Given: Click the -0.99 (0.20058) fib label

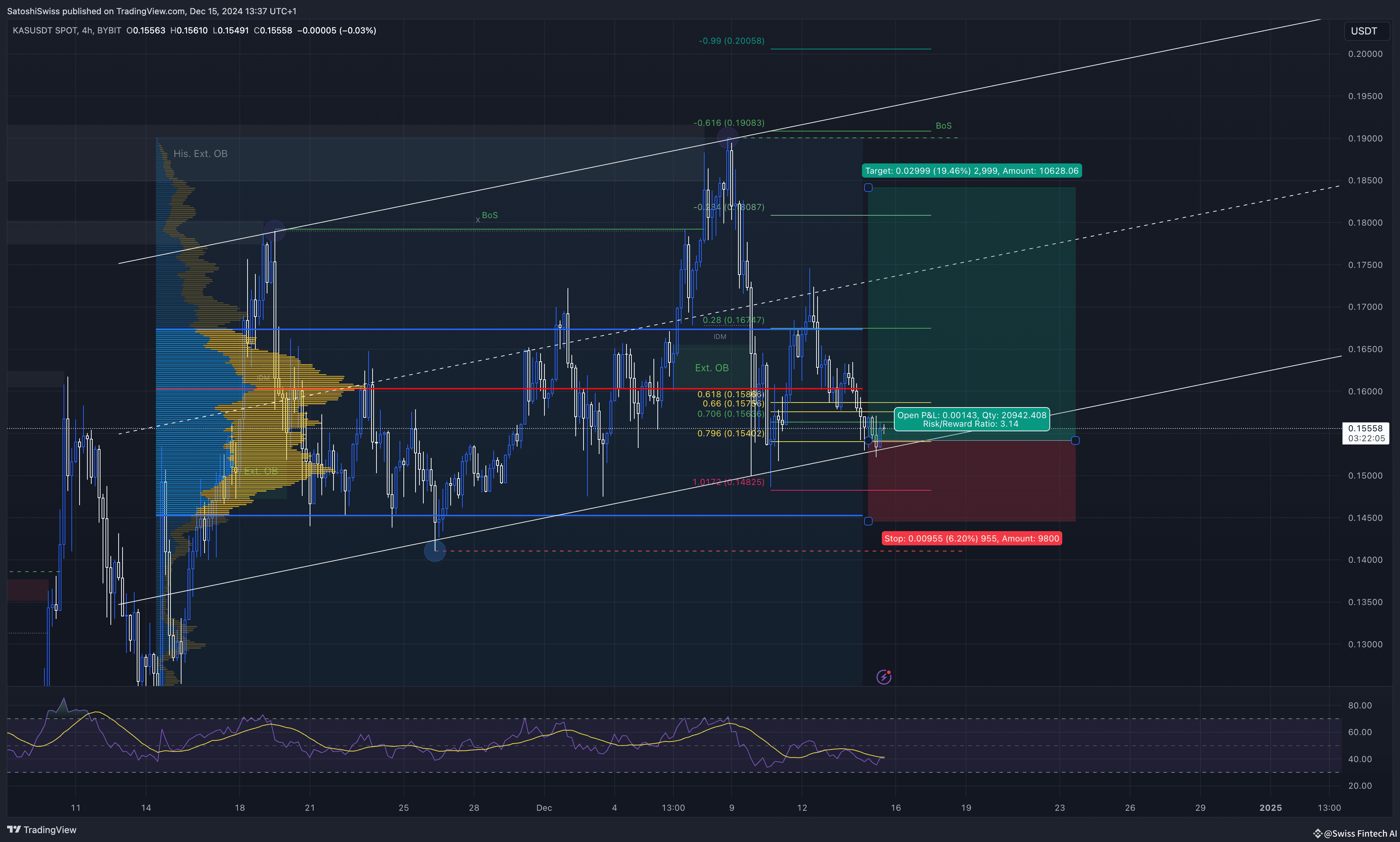Looking at the screenshot, I should pos(732,41).
